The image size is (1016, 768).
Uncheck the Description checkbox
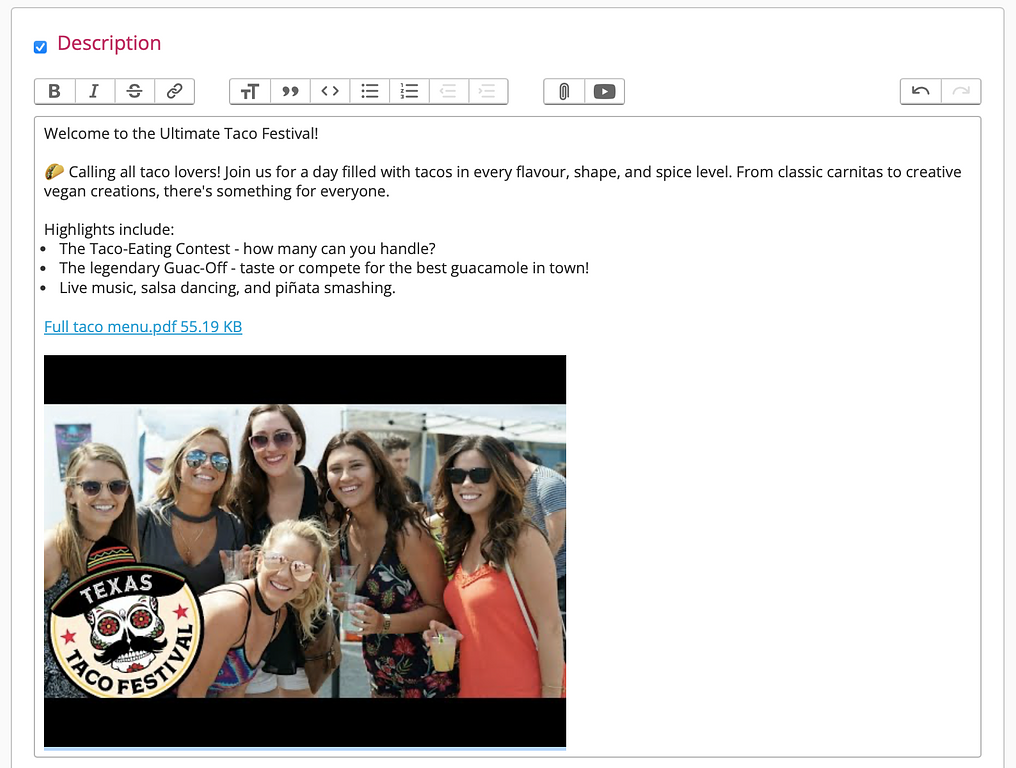click(x=40, y=46)
